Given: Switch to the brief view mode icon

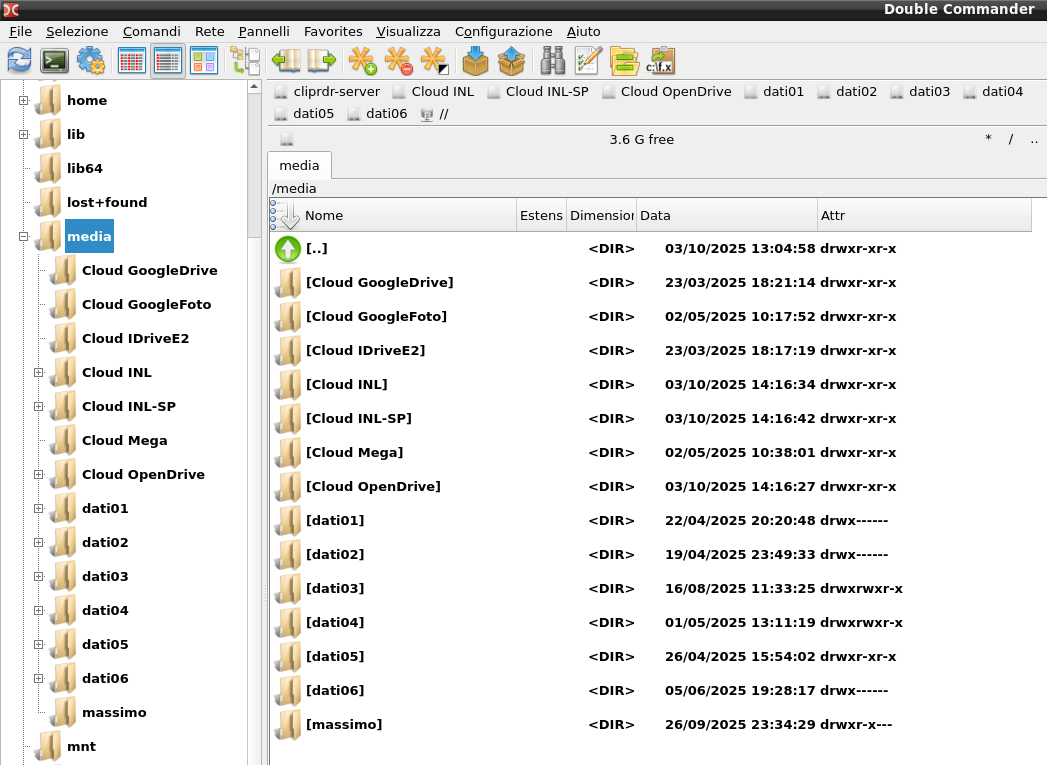Looking at the screenshot, I should tap(132, 61).
